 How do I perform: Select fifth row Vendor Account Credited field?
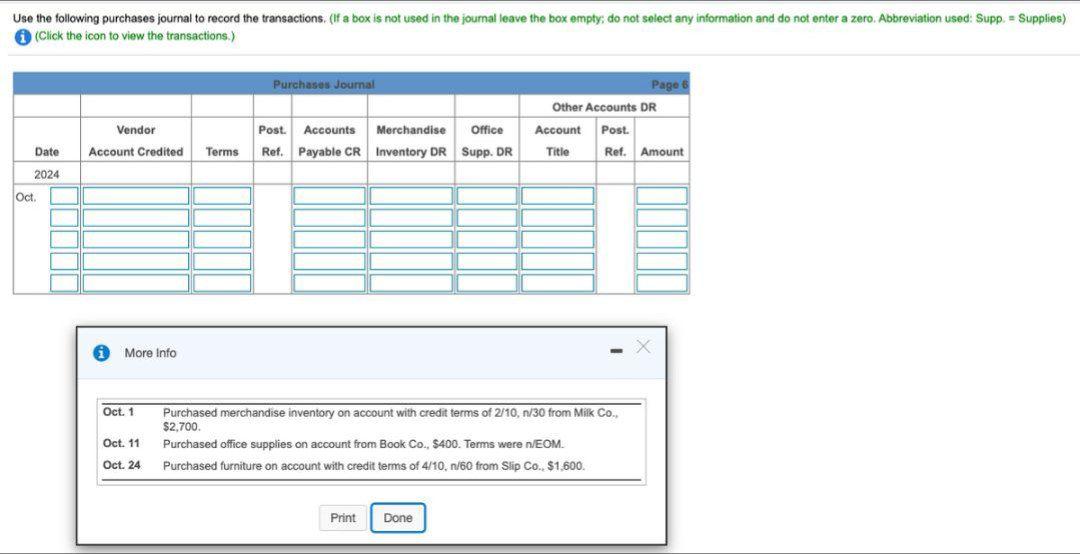(136, 283)
